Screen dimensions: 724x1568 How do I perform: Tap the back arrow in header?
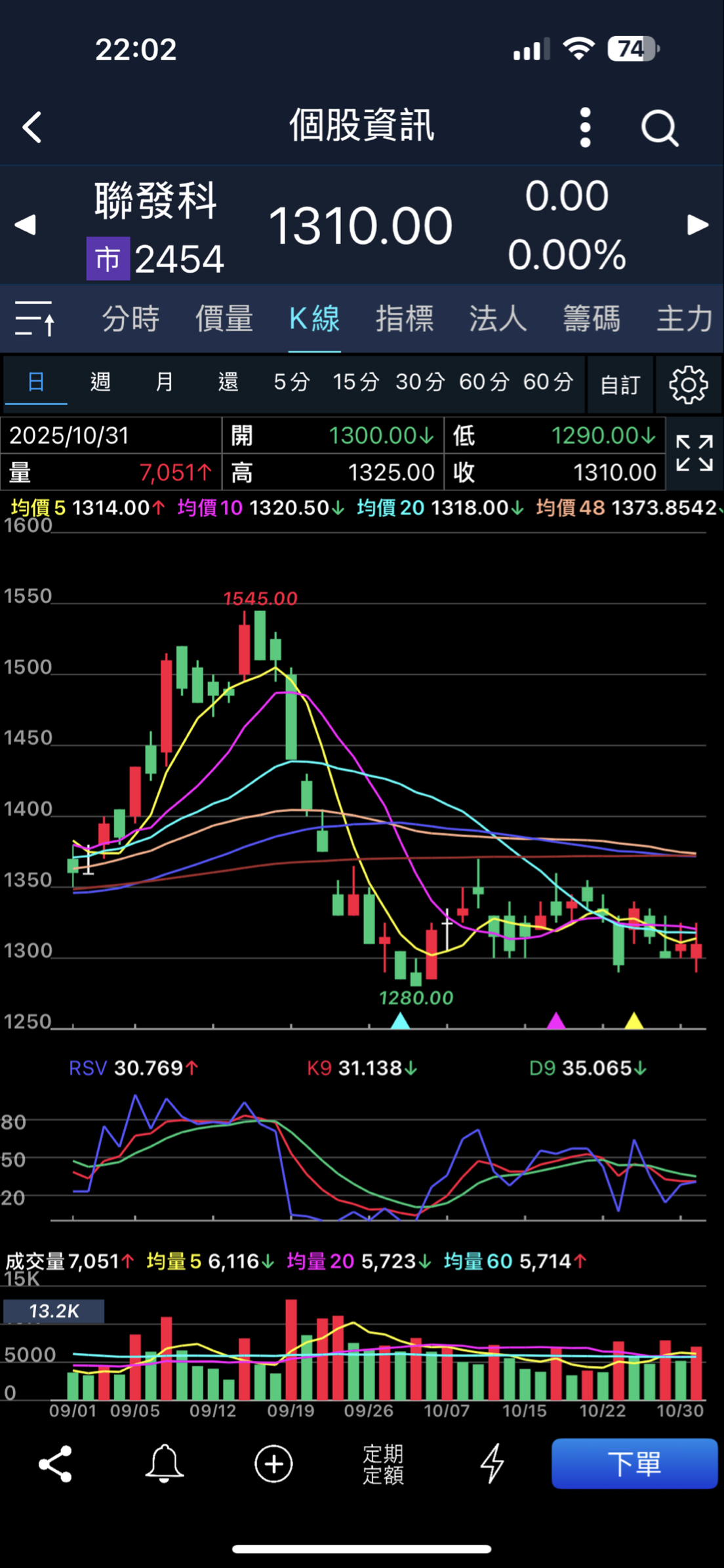[x=33, y=127]
